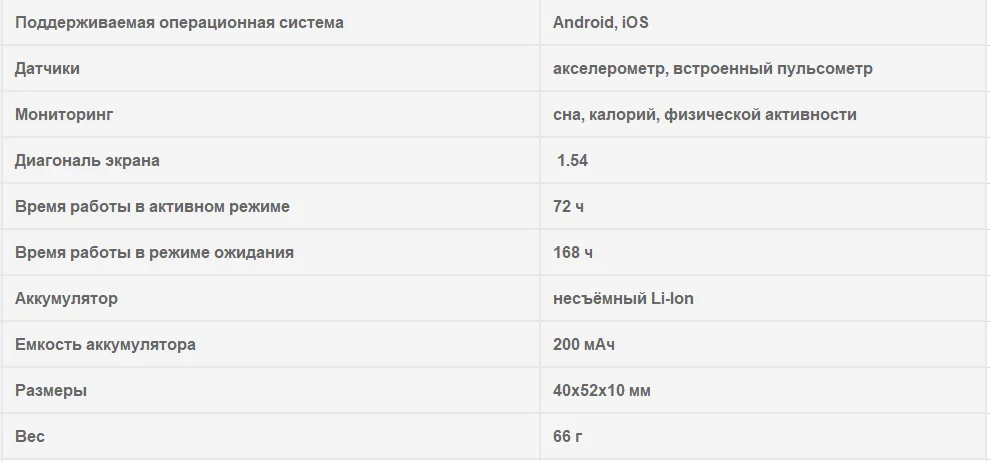Select the "Android, iOS" value cell
This screenshot has width=990, height=461.
(x=601, y=23)
